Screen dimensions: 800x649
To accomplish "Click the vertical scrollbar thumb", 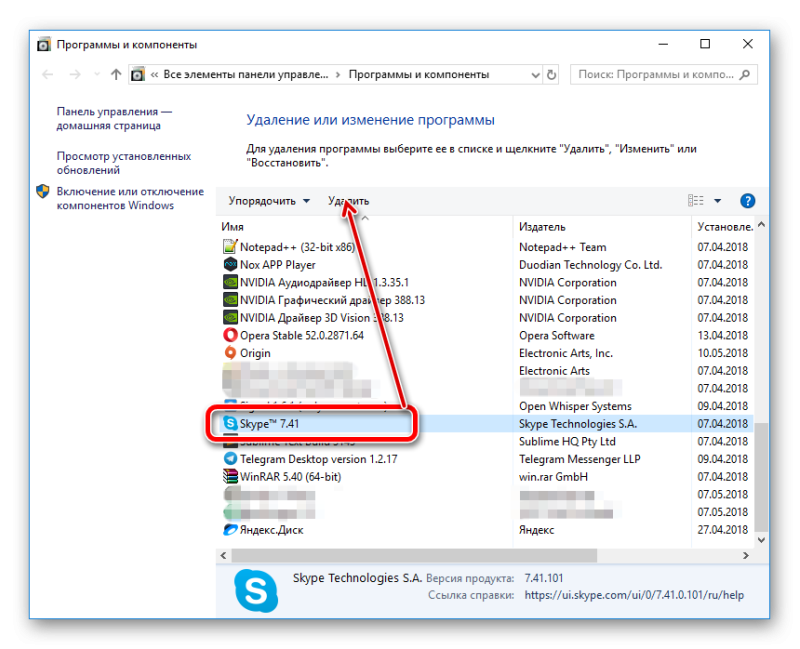I will (x=761, y=476).
